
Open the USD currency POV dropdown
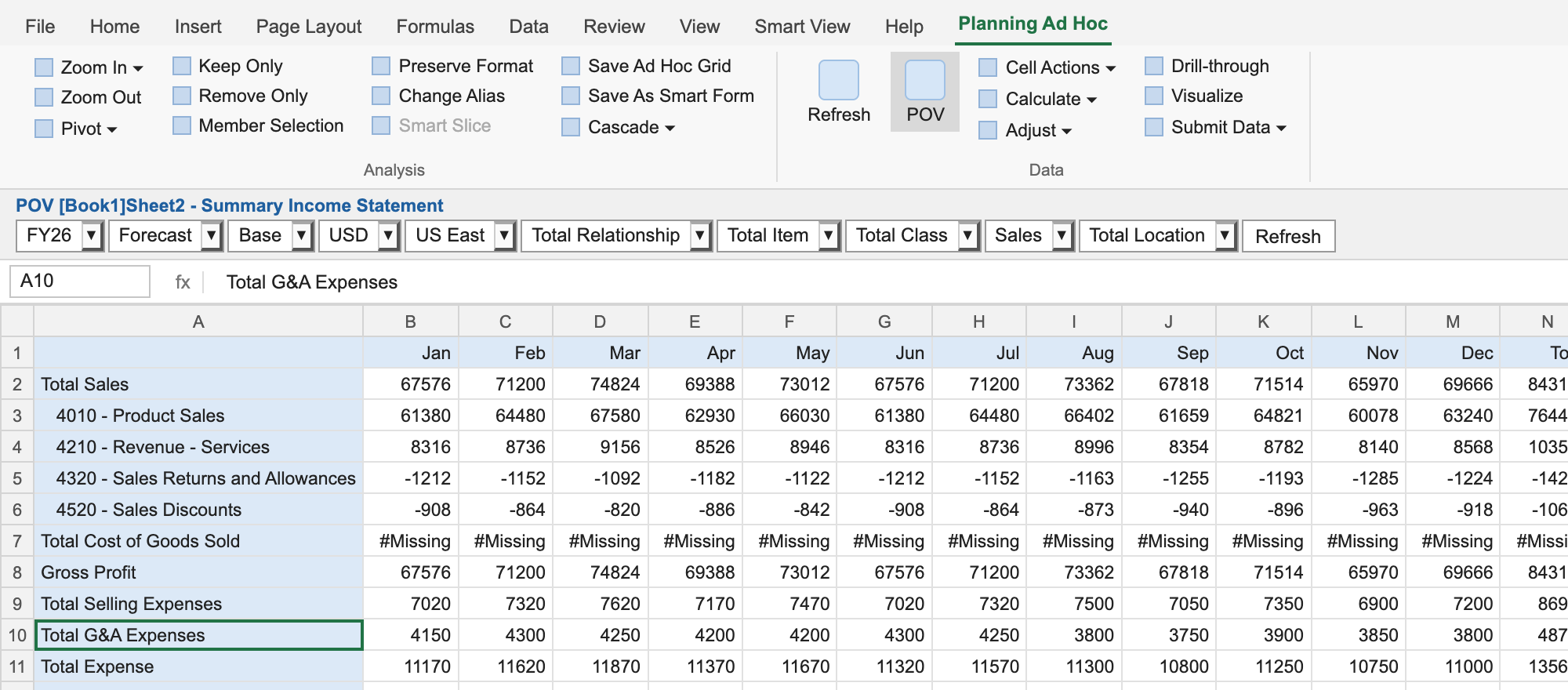(x=388, y=235)
